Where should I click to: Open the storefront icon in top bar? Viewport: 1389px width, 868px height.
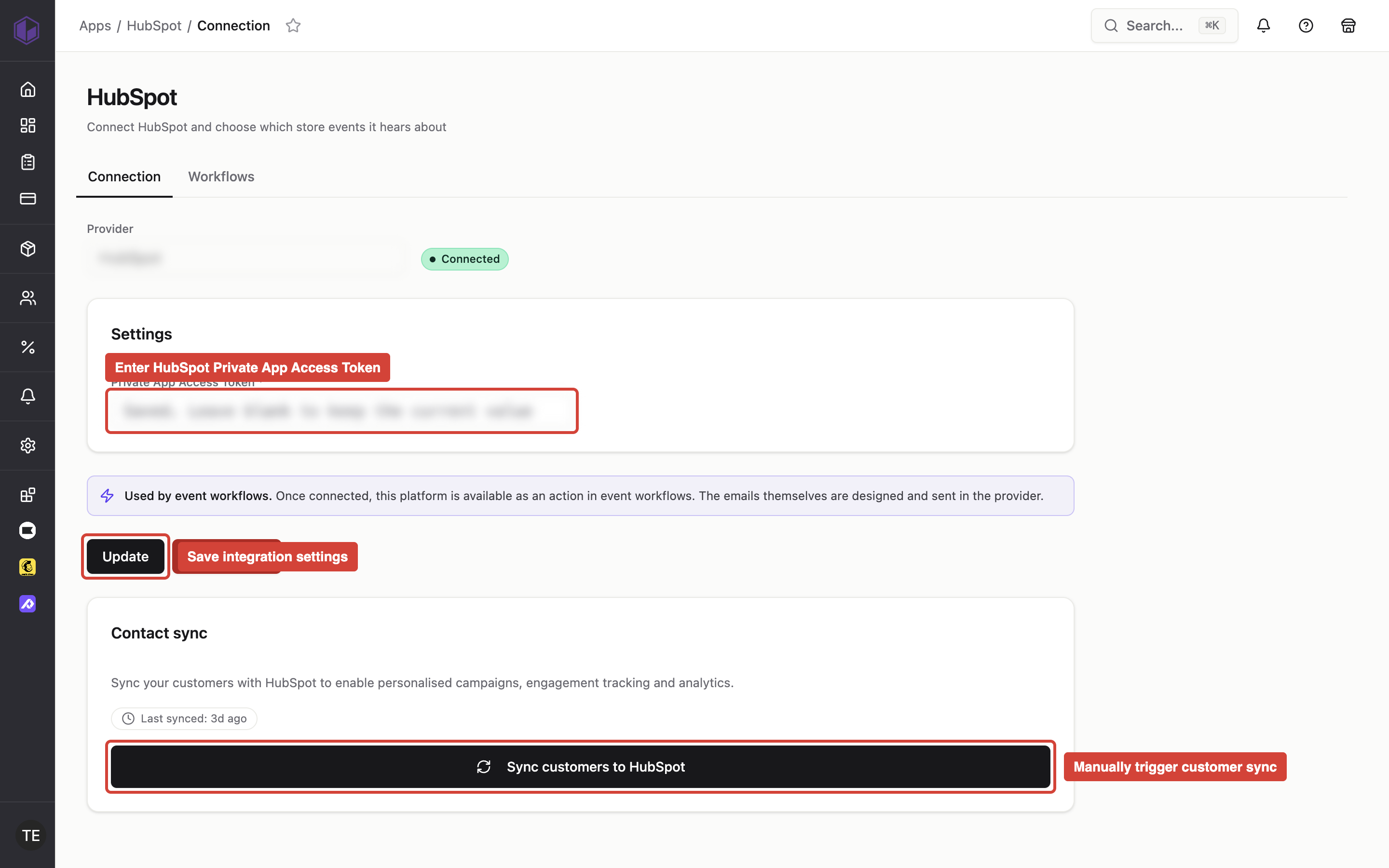pyautogui.click(x=1348, y=26)
